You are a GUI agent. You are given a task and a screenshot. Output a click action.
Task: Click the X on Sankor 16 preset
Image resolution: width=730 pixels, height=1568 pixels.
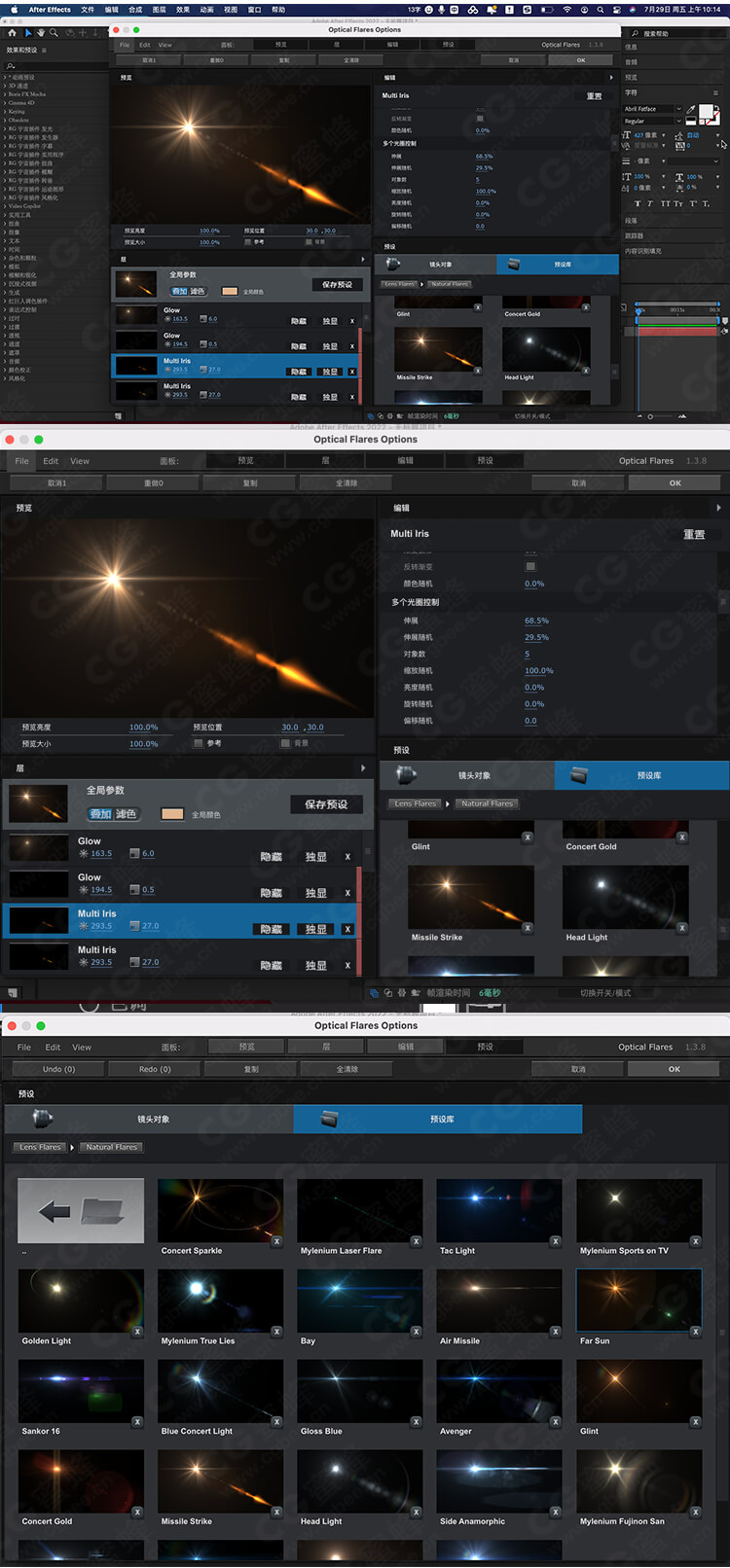(137, 1422)
